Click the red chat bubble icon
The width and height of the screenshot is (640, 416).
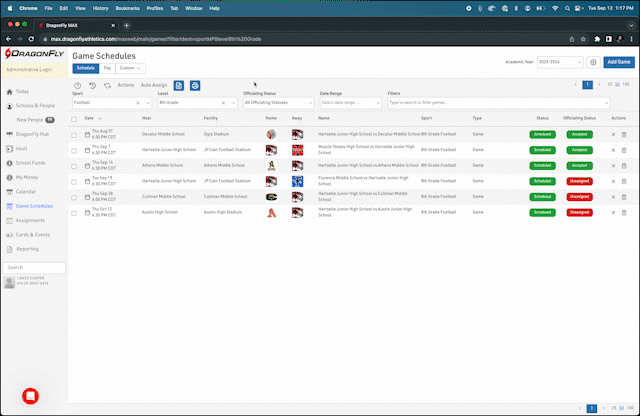pos(30,394)
